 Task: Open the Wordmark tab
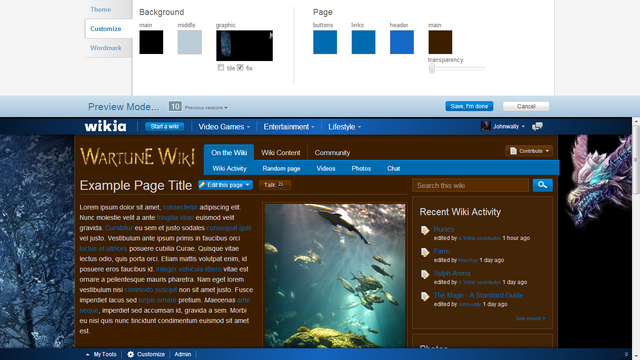[106, 48]
